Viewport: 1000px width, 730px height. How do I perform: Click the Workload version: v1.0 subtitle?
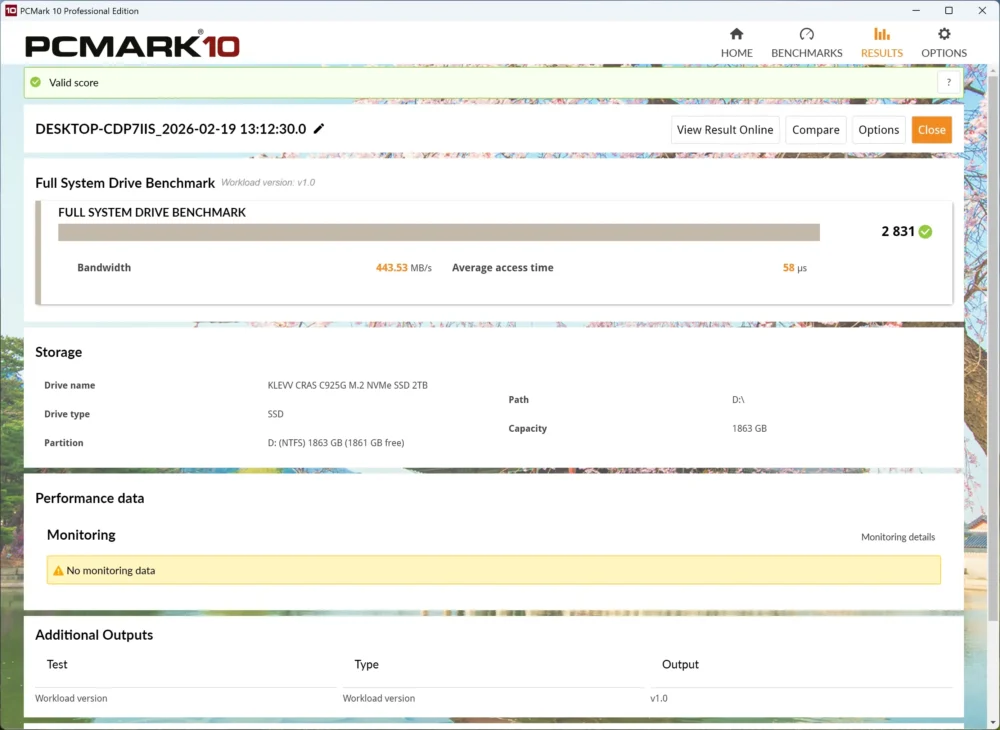(268, 182)
